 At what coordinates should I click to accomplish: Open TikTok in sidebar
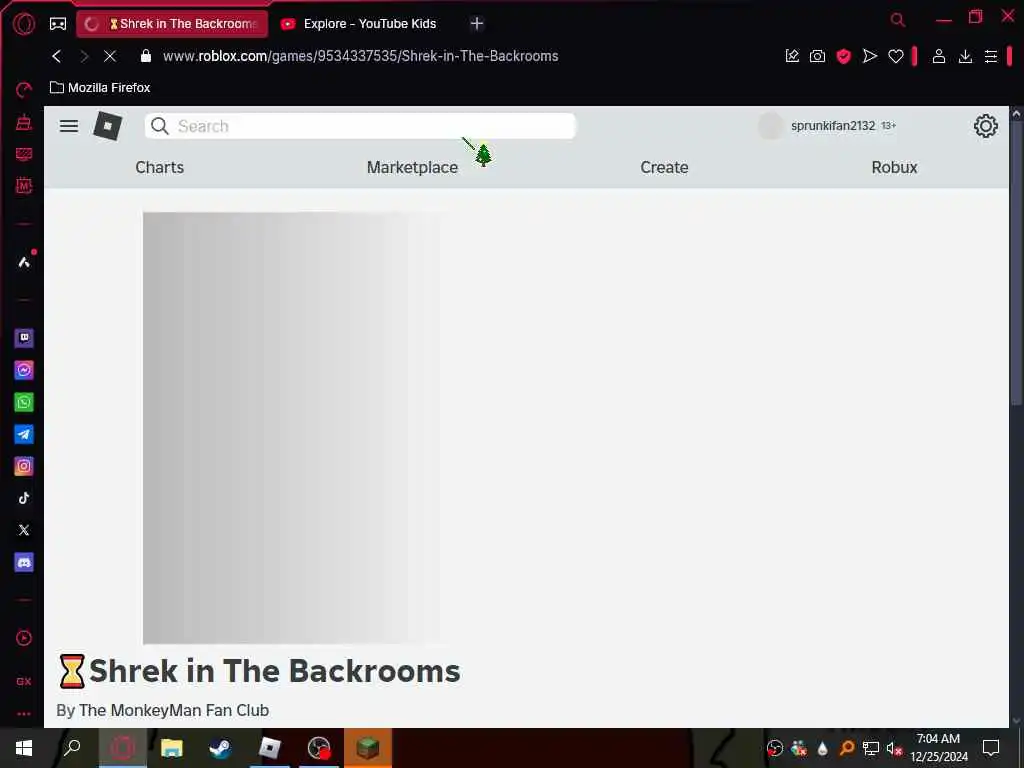click(x=24, y=498)
